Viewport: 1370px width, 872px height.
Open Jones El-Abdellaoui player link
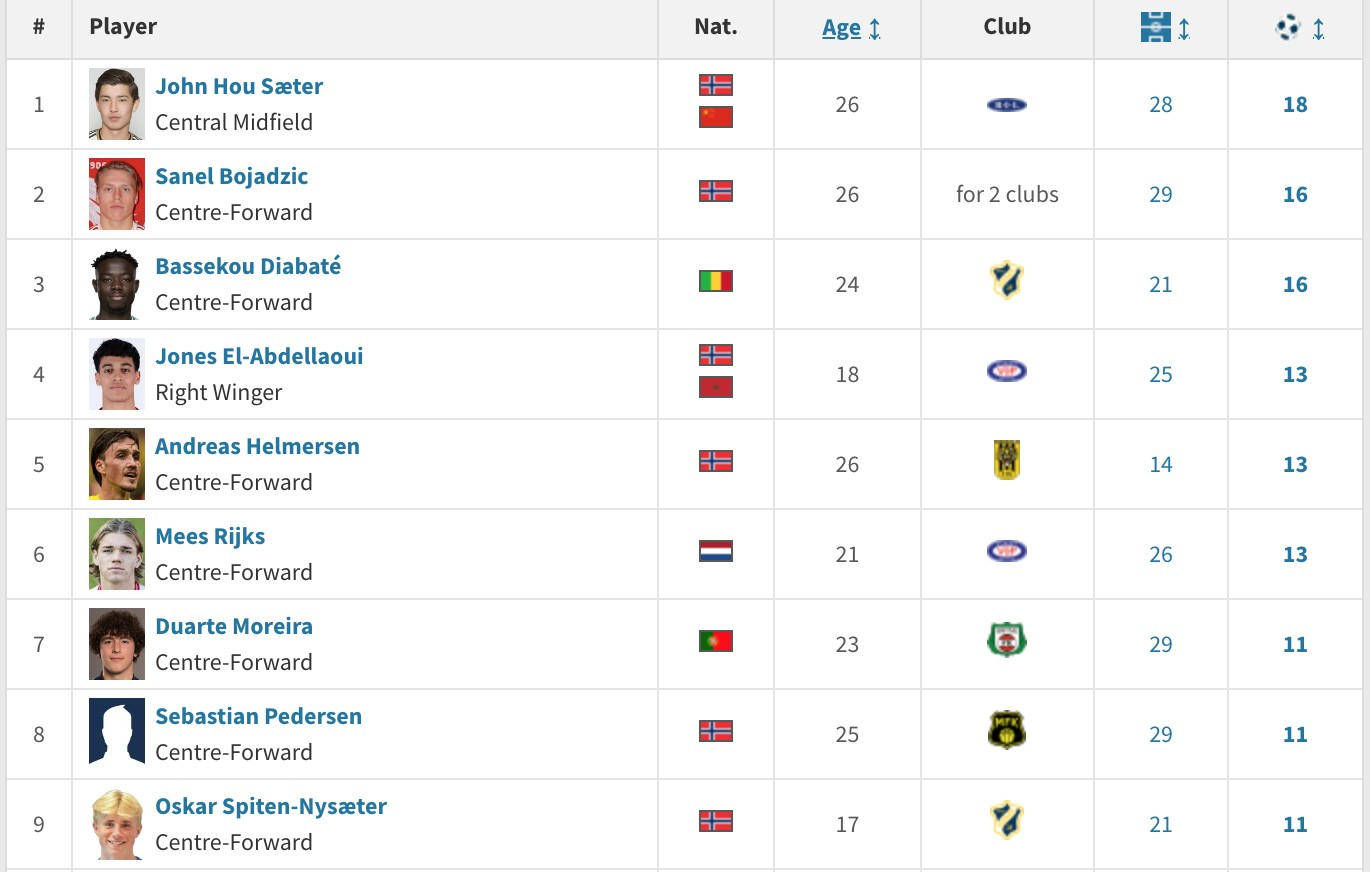pyautogui.click(x=259, y=356)
